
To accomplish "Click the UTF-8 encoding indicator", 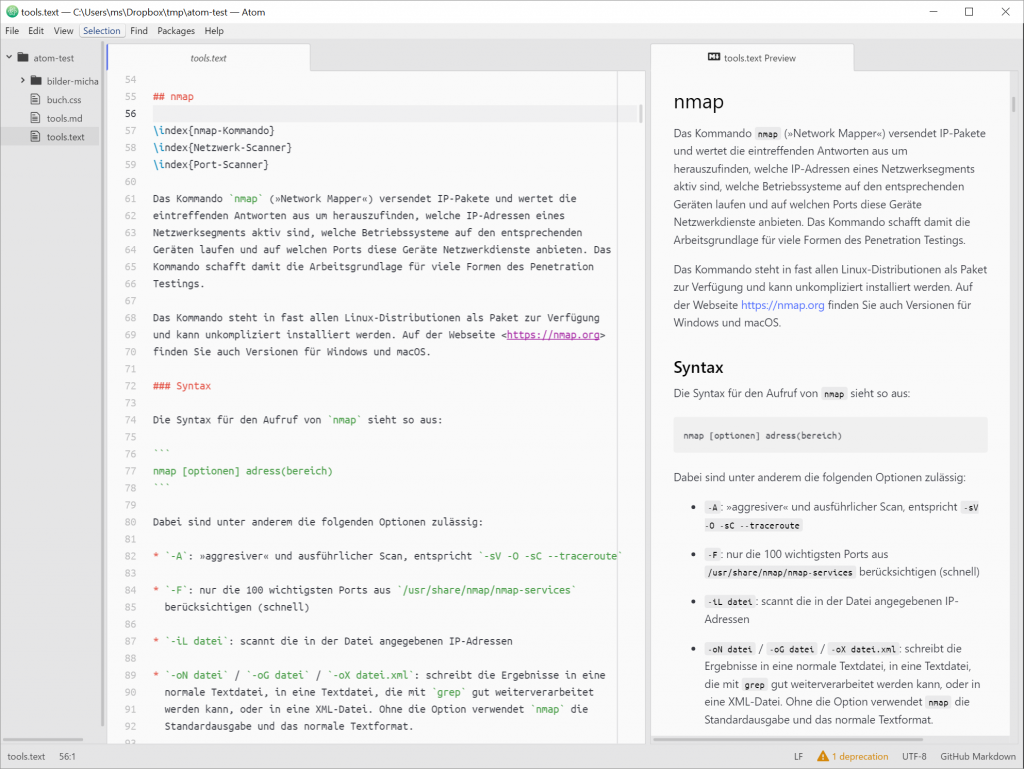I will click(913, 756).
